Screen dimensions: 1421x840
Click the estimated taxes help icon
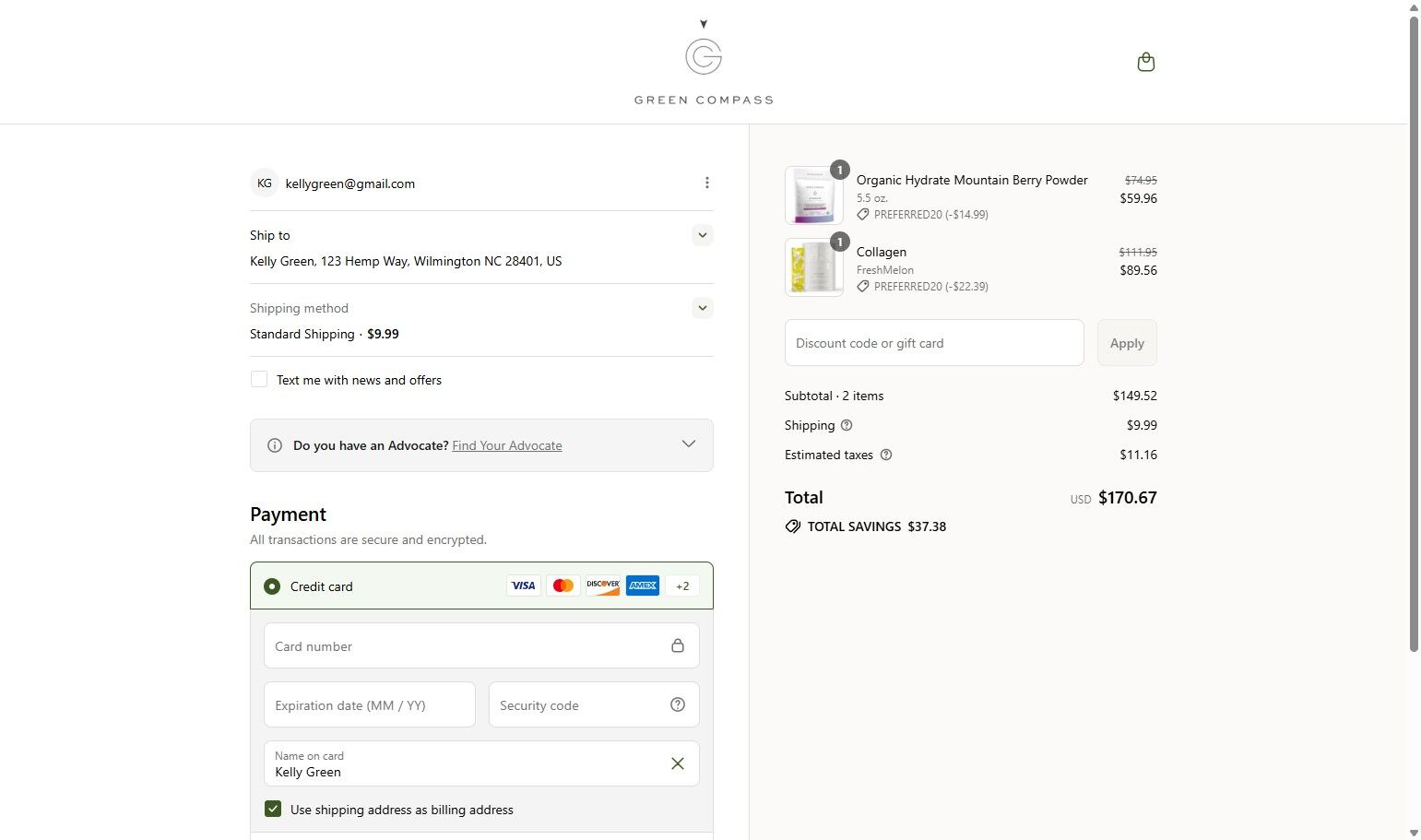[886, 455]
